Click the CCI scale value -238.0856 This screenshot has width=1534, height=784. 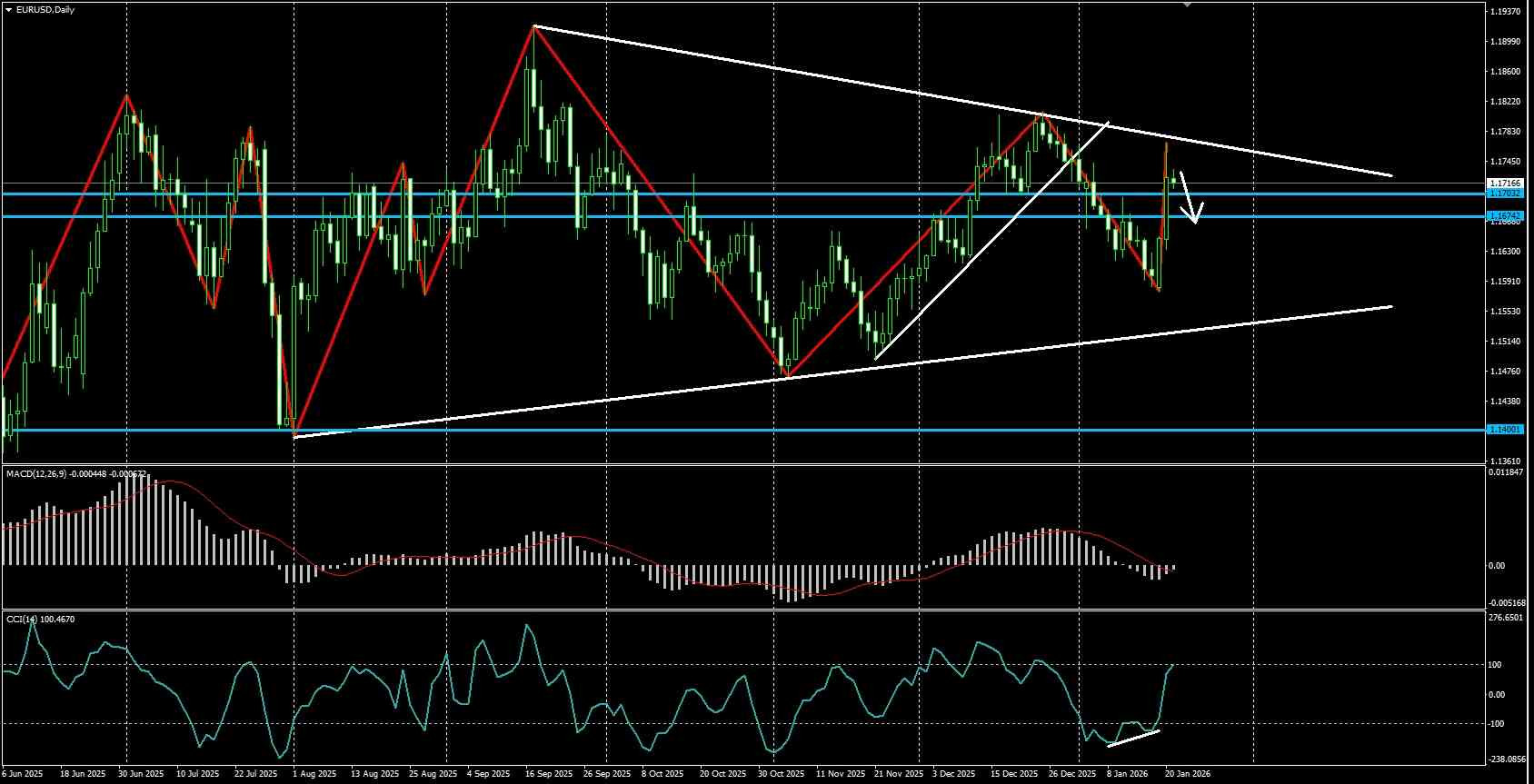(1507, 759)
